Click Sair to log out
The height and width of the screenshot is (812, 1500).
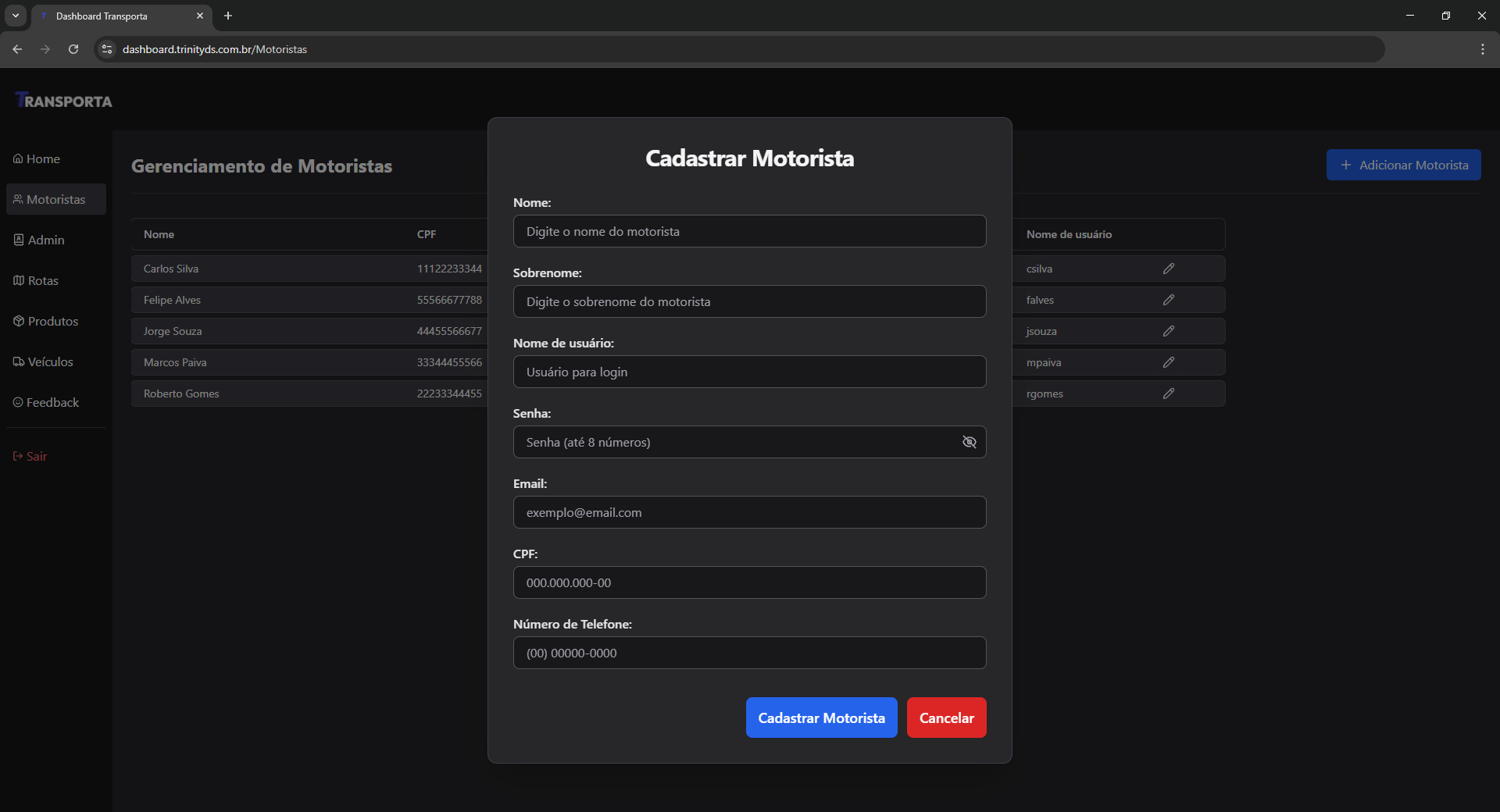(x=31, y=456)
